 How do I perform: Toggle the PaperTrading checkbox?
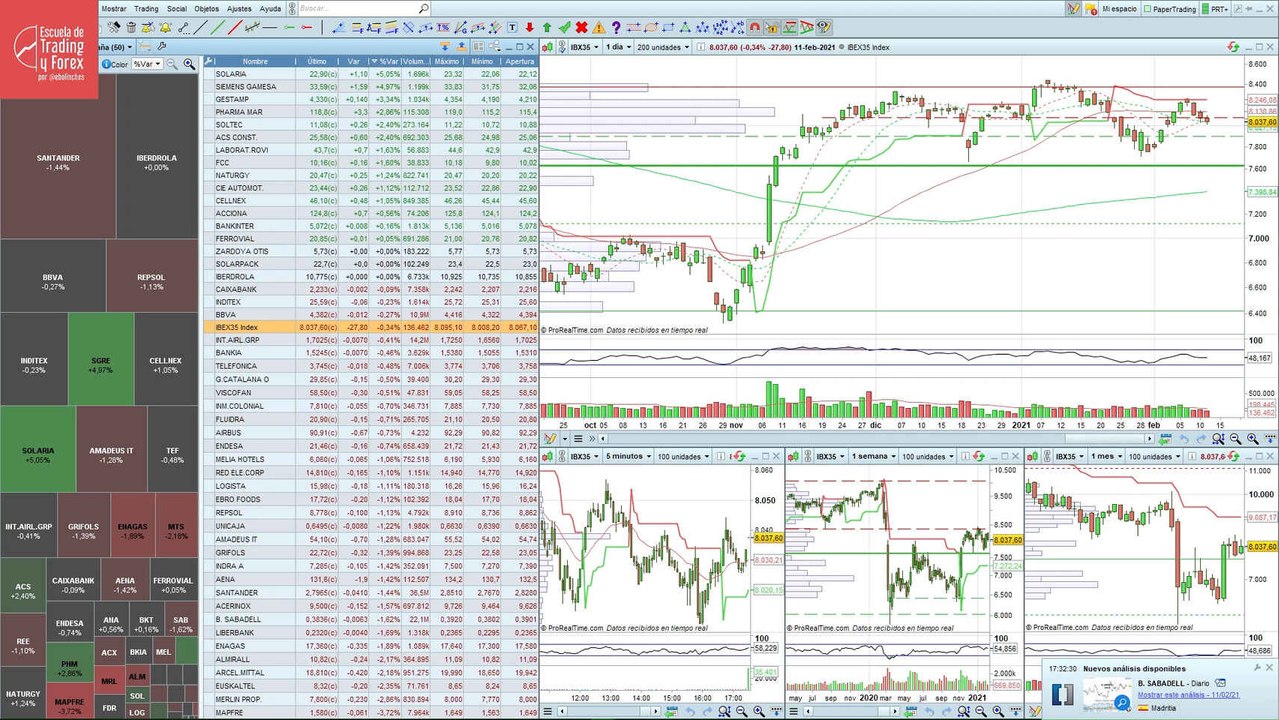pyautogui.click(x=1147, y=8)
